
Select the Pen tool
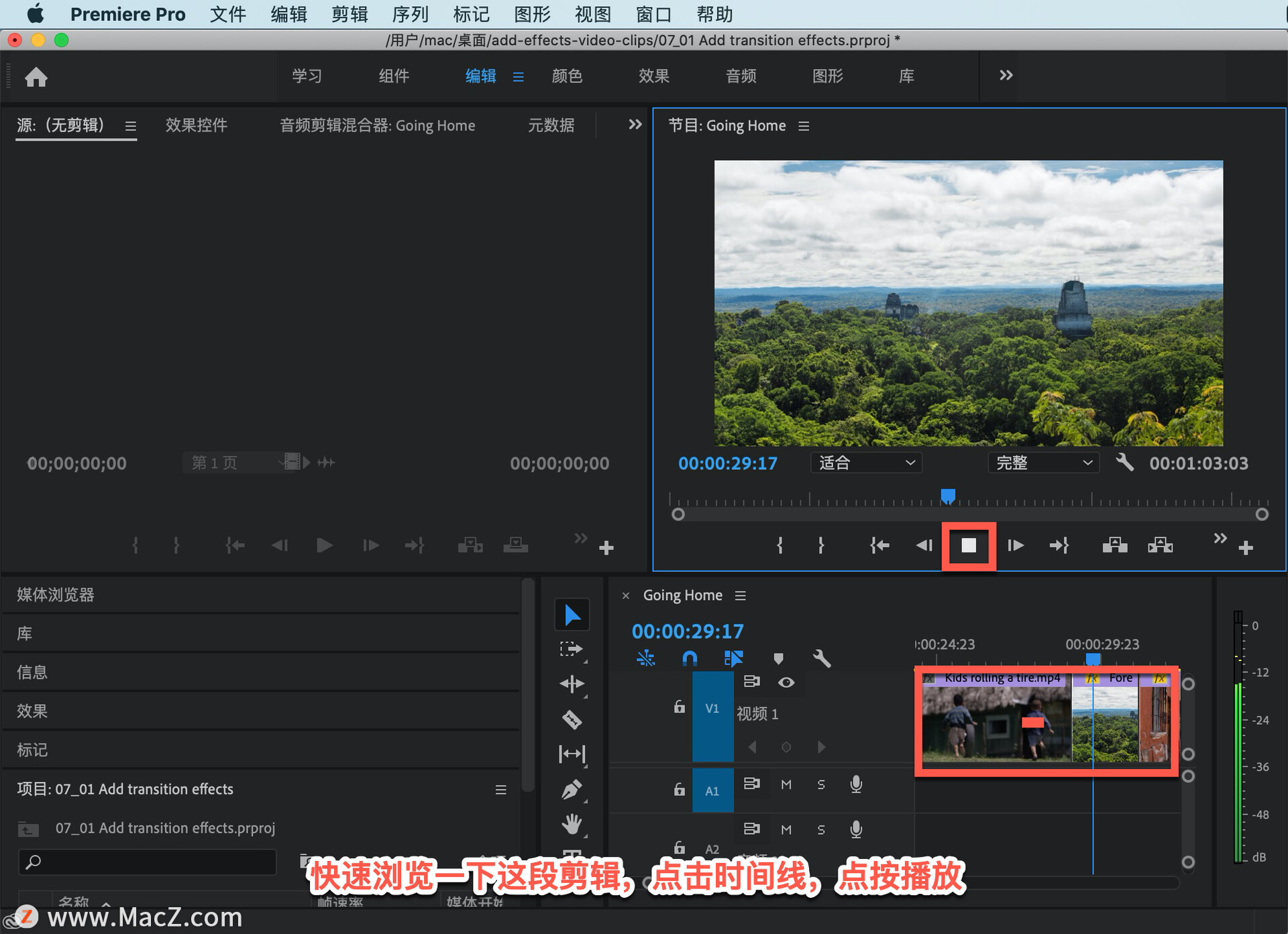coord(572,790)
